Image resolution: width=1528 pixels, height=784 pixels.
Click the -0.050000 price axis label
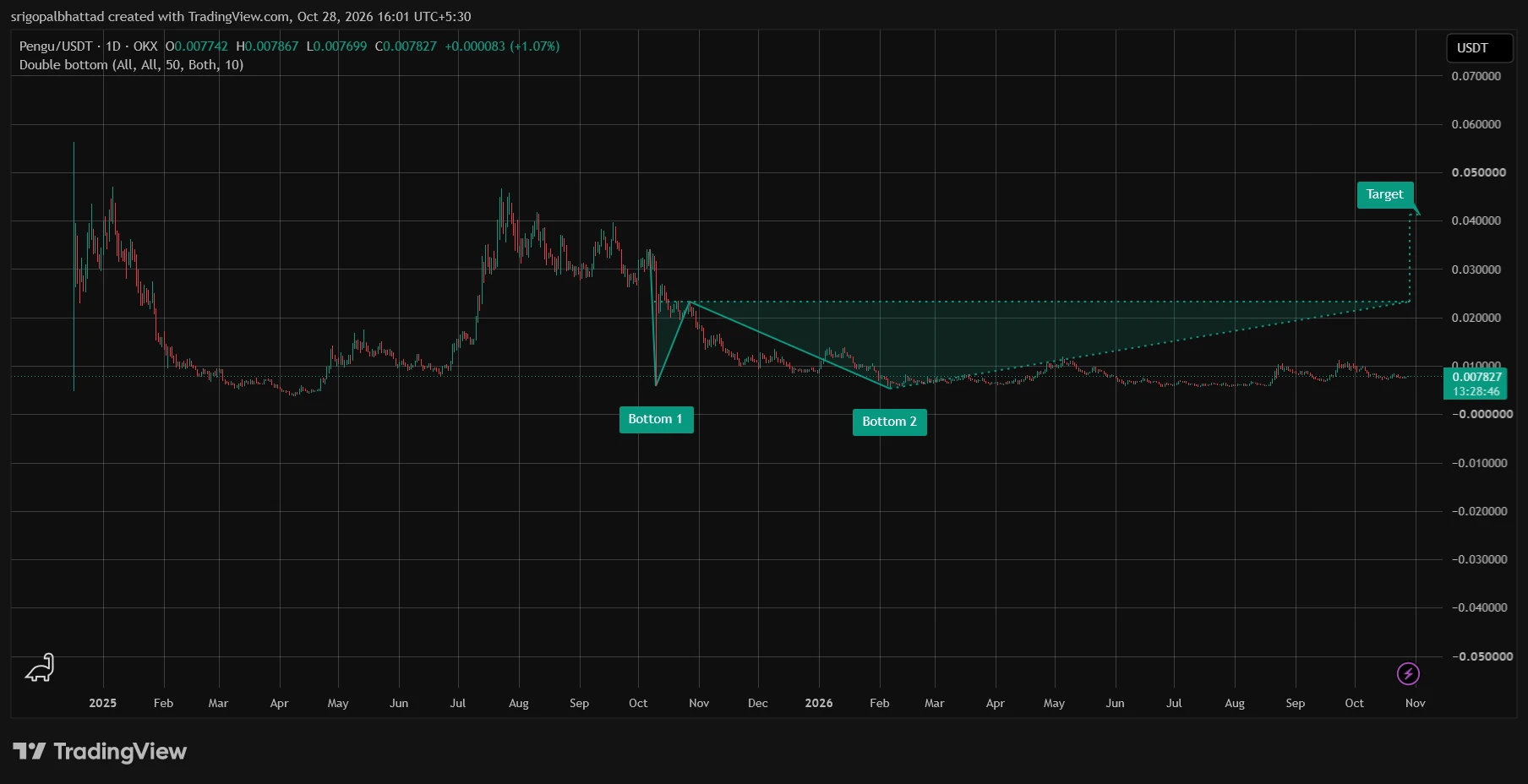click(1482, 656)
